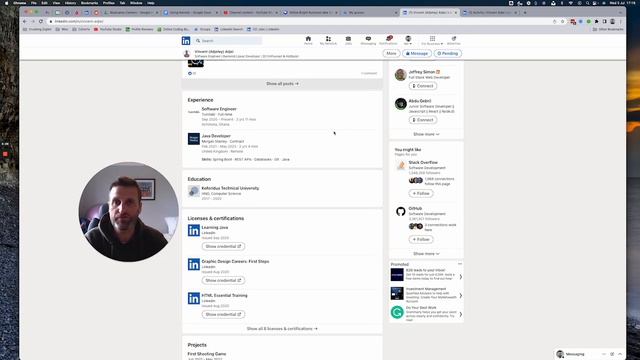The width and height of the screenshot is (640, 360).
Task: Reload the page with browser refresh
Action: pos(41,21)
